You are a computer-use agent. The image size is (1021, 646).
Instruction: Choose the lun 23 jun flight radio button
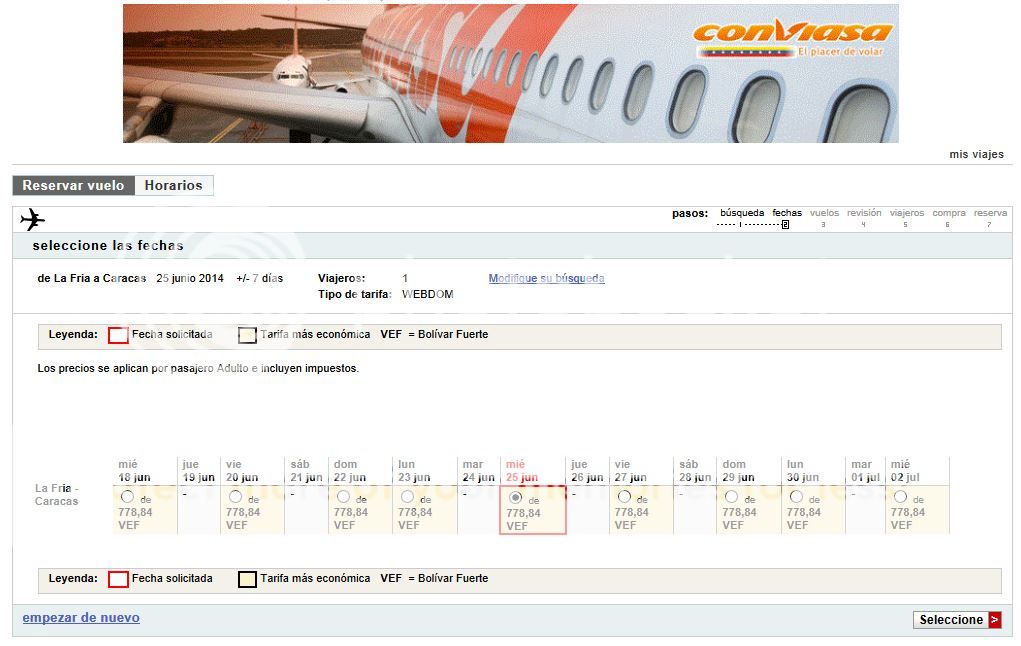pos(408,496)
